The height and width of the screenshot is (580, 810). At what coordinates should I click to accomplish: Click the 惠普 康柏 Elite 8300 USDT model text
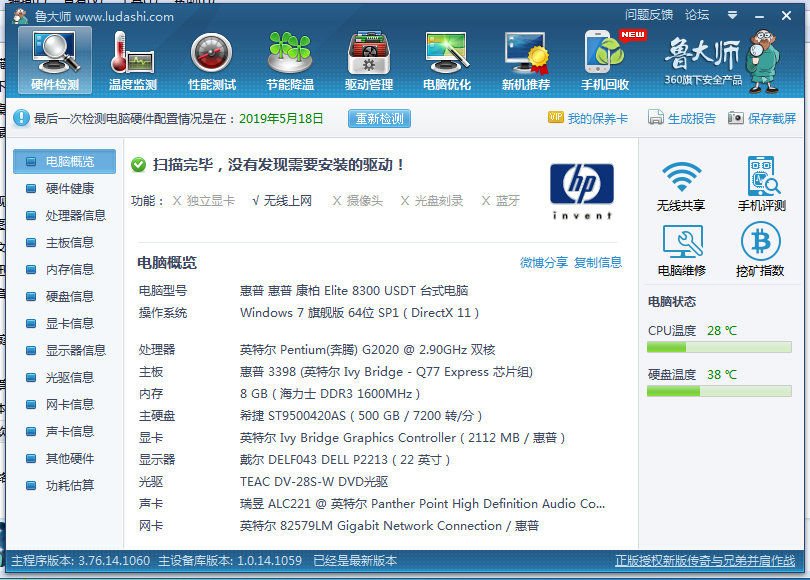pyautogui.click(x=354, y=290)
